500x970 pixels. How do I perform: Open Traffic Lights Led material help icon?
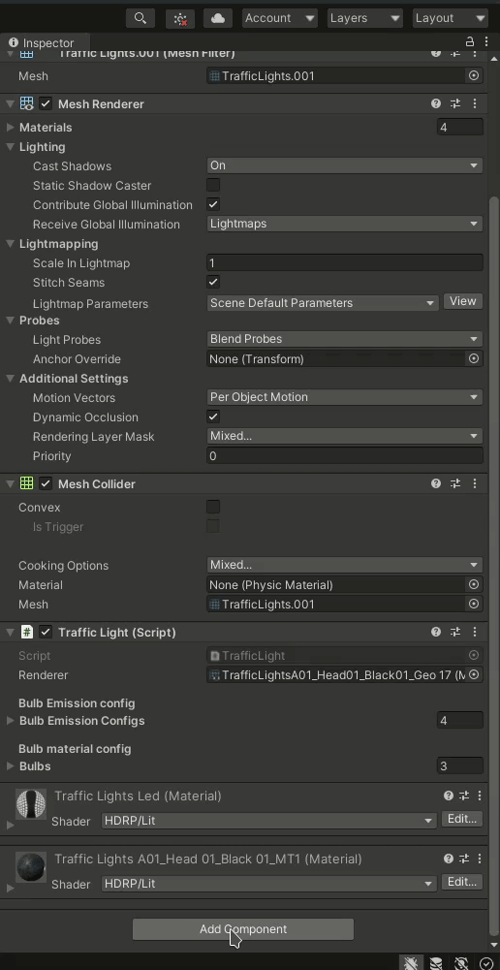[x=448, y=796]
